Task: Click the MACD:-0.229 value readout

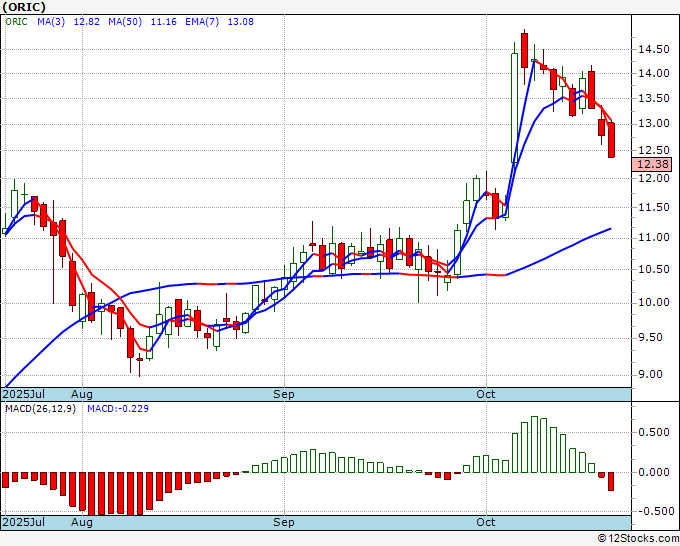Action: click(x=118, y=409)
